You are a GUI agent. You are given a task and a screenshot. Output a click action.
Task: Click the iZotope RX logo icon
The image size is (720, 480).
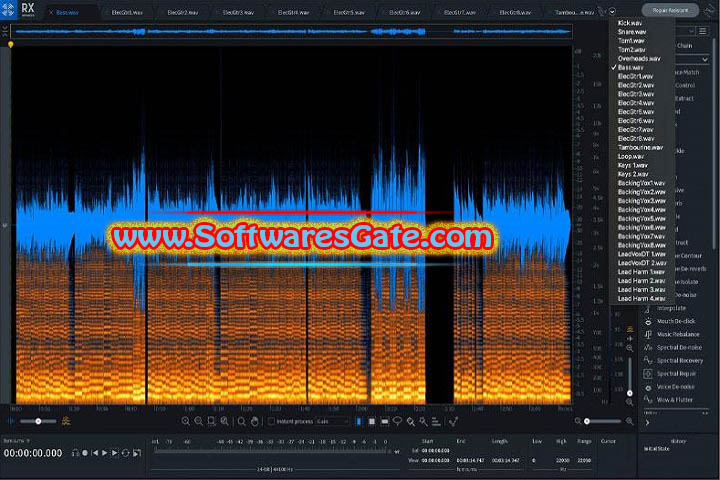(8, 10)
